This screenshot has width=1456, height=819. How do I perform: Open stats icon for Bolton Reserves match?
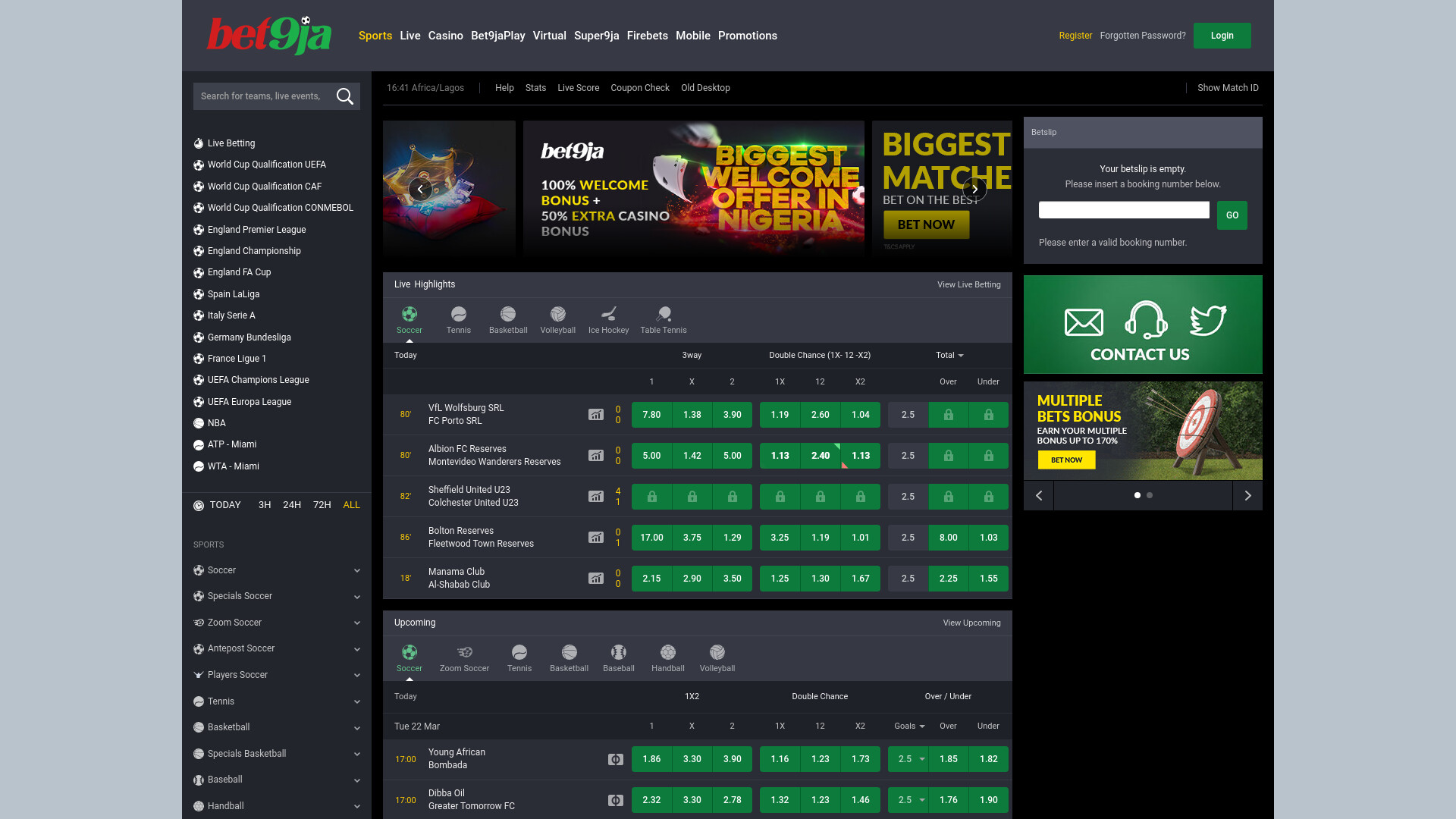coord(596,538)
